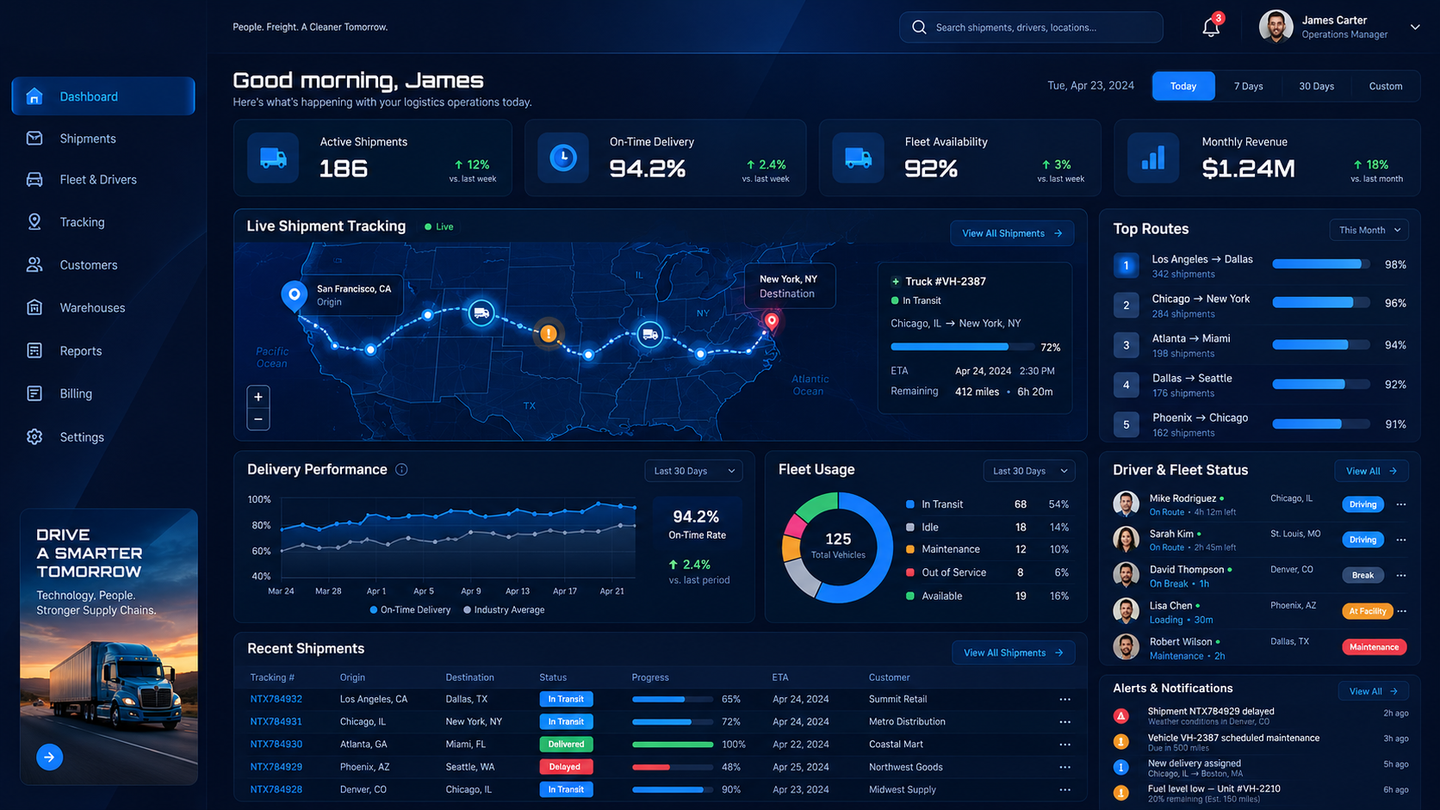Focus the shipments search field
Viewport: 1440px width, 810px height.
[1031, 27]
